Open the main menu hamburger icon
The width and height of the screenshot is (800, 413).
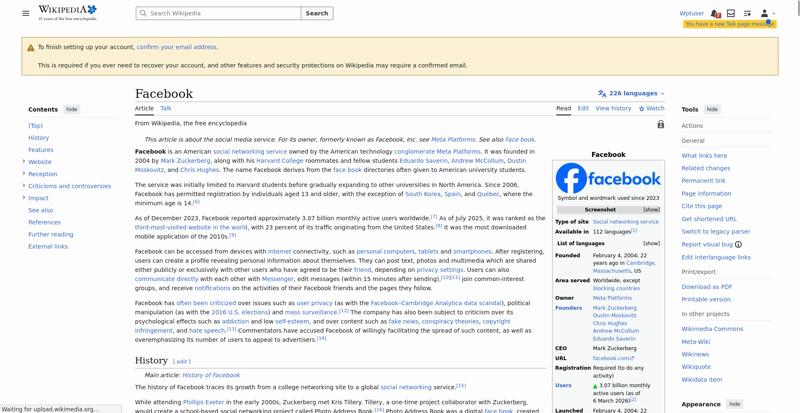(x=26, y=13)
